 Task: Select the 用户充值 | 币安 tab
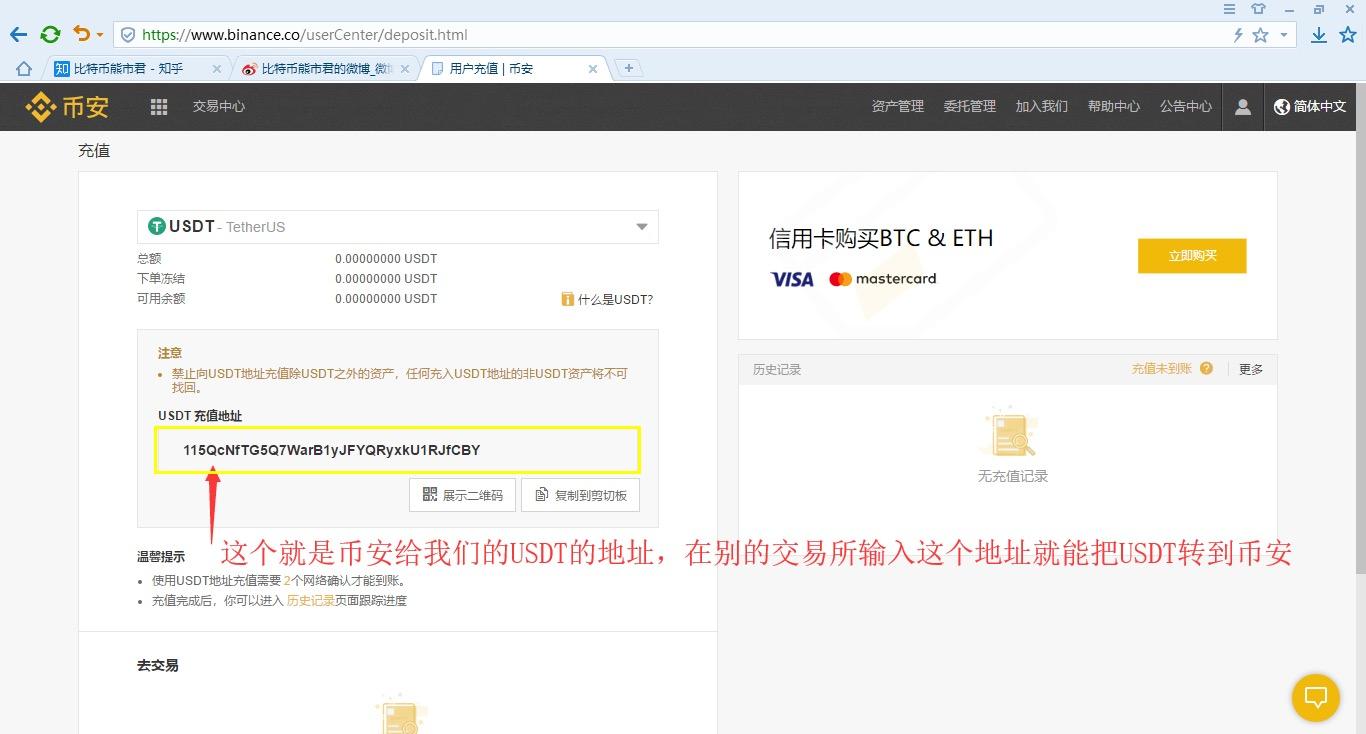[x=514, y=68]
